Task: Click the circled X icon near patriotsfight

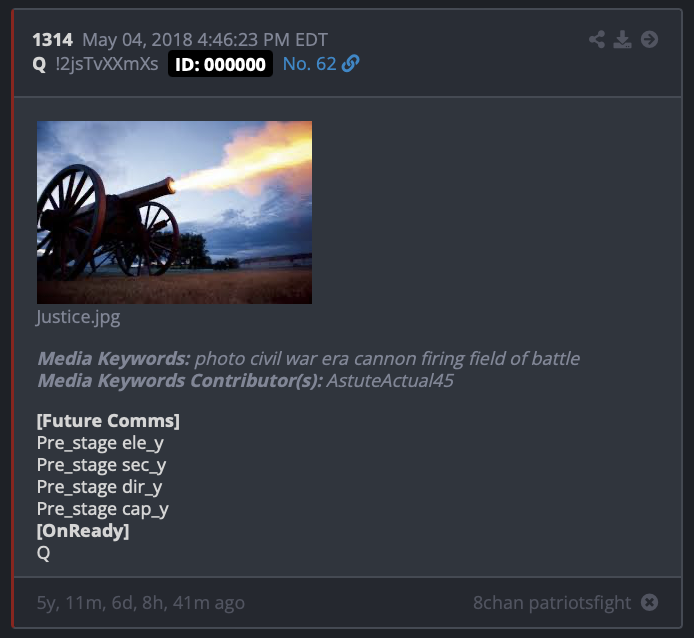Action: tap(649, 602)
